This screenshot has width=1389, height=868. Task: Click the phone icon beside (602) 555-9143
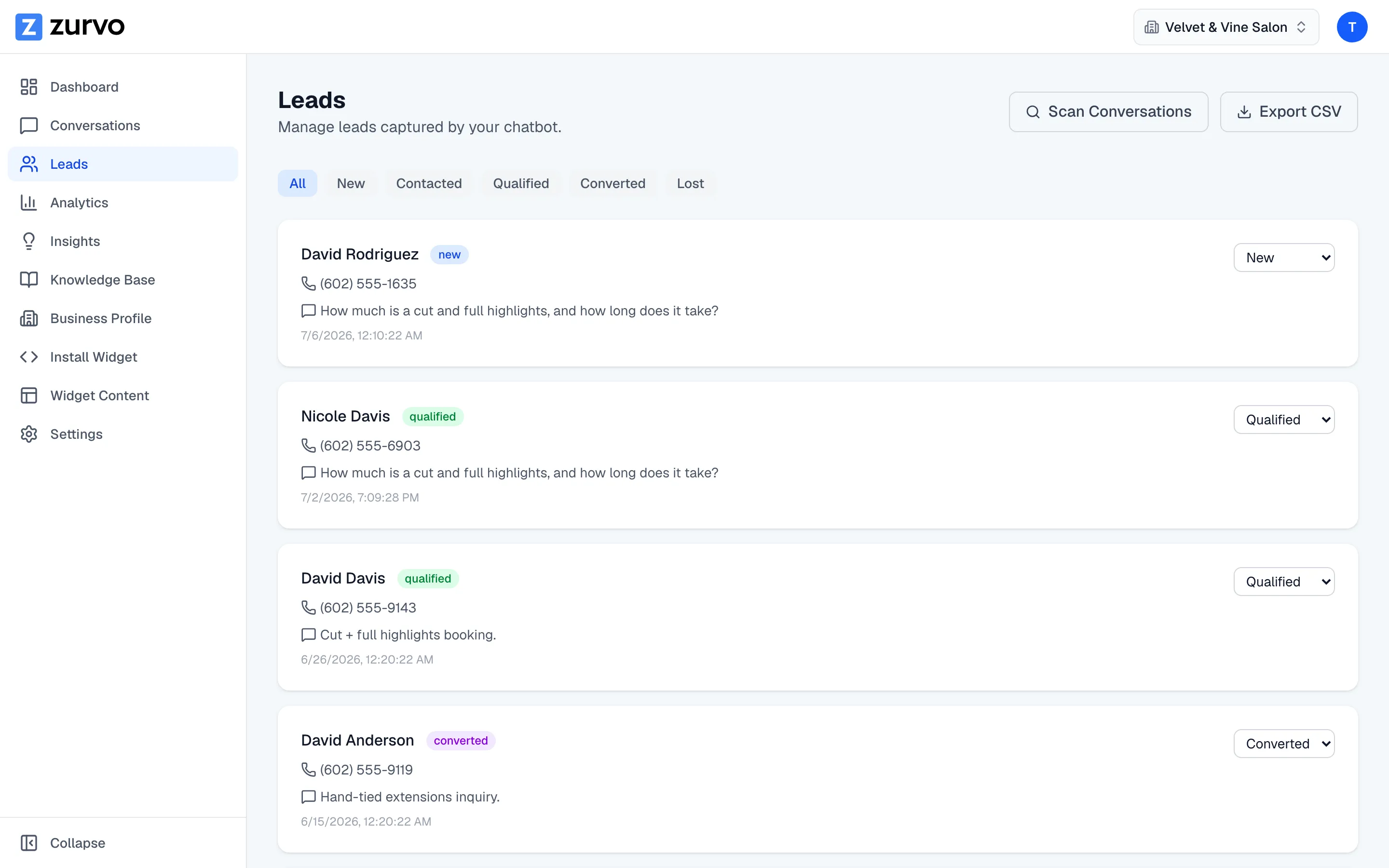coord(309,608)
